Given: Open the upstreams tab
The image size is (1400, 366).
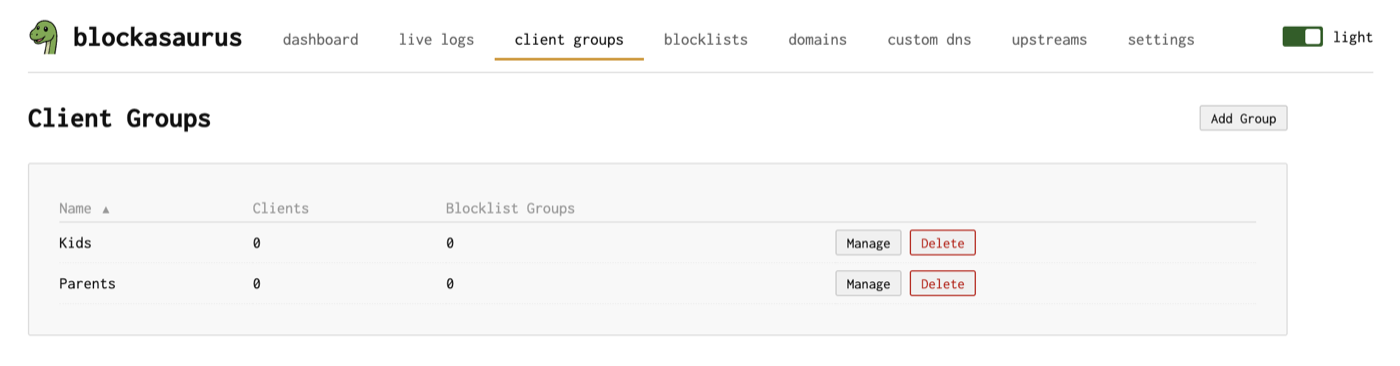Looking at the screenshot, I should coord(1049,40).
